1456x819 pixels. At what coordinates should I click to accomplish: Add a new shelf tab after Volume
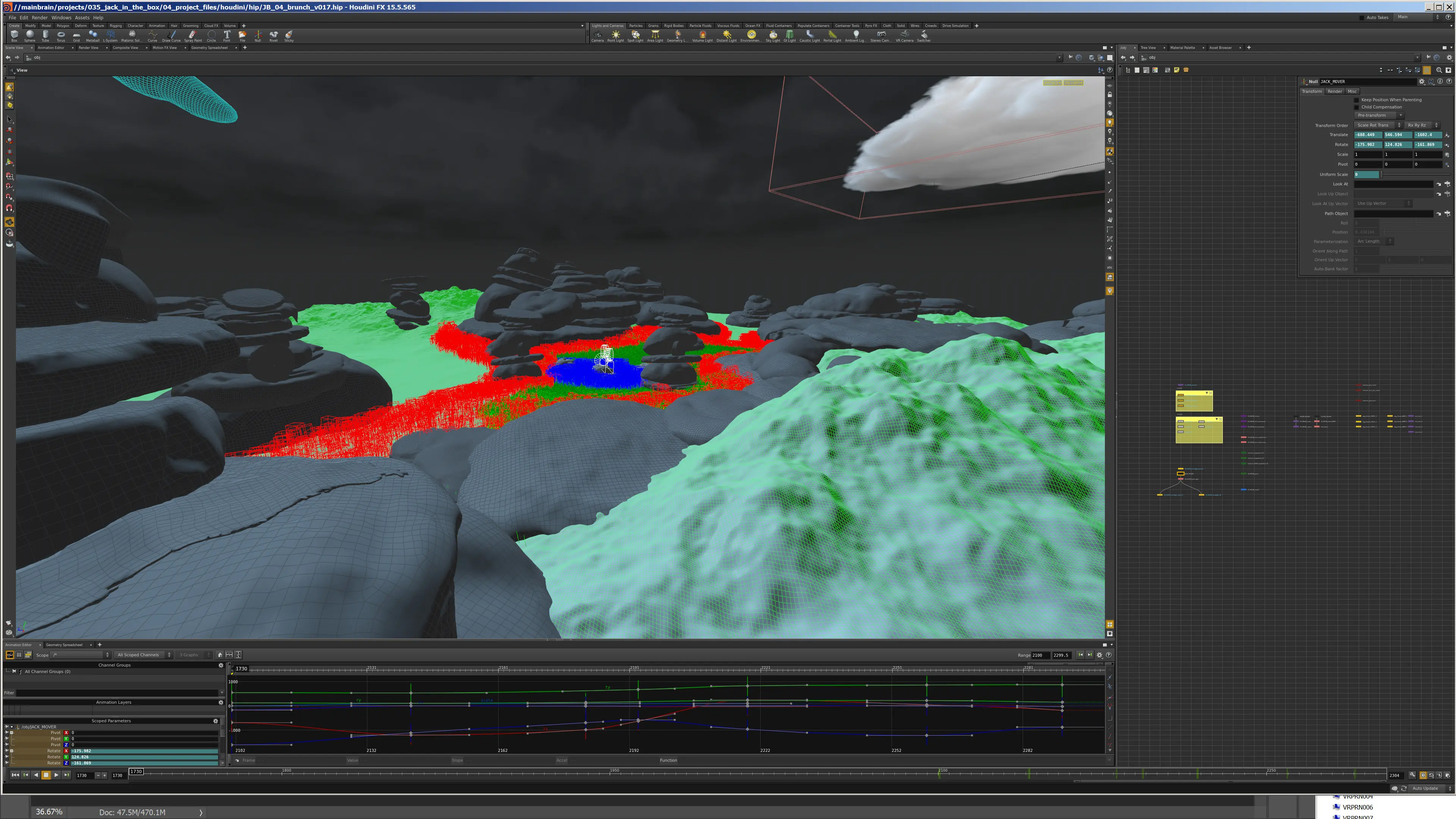243,25
